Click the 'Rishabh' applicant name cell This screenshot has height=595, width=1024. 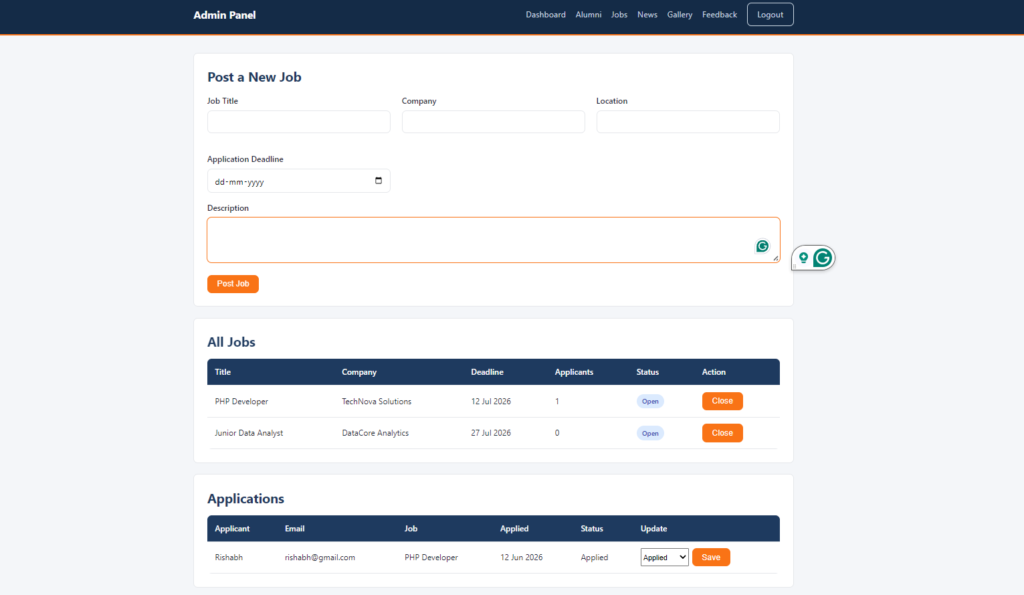(229, 557)
